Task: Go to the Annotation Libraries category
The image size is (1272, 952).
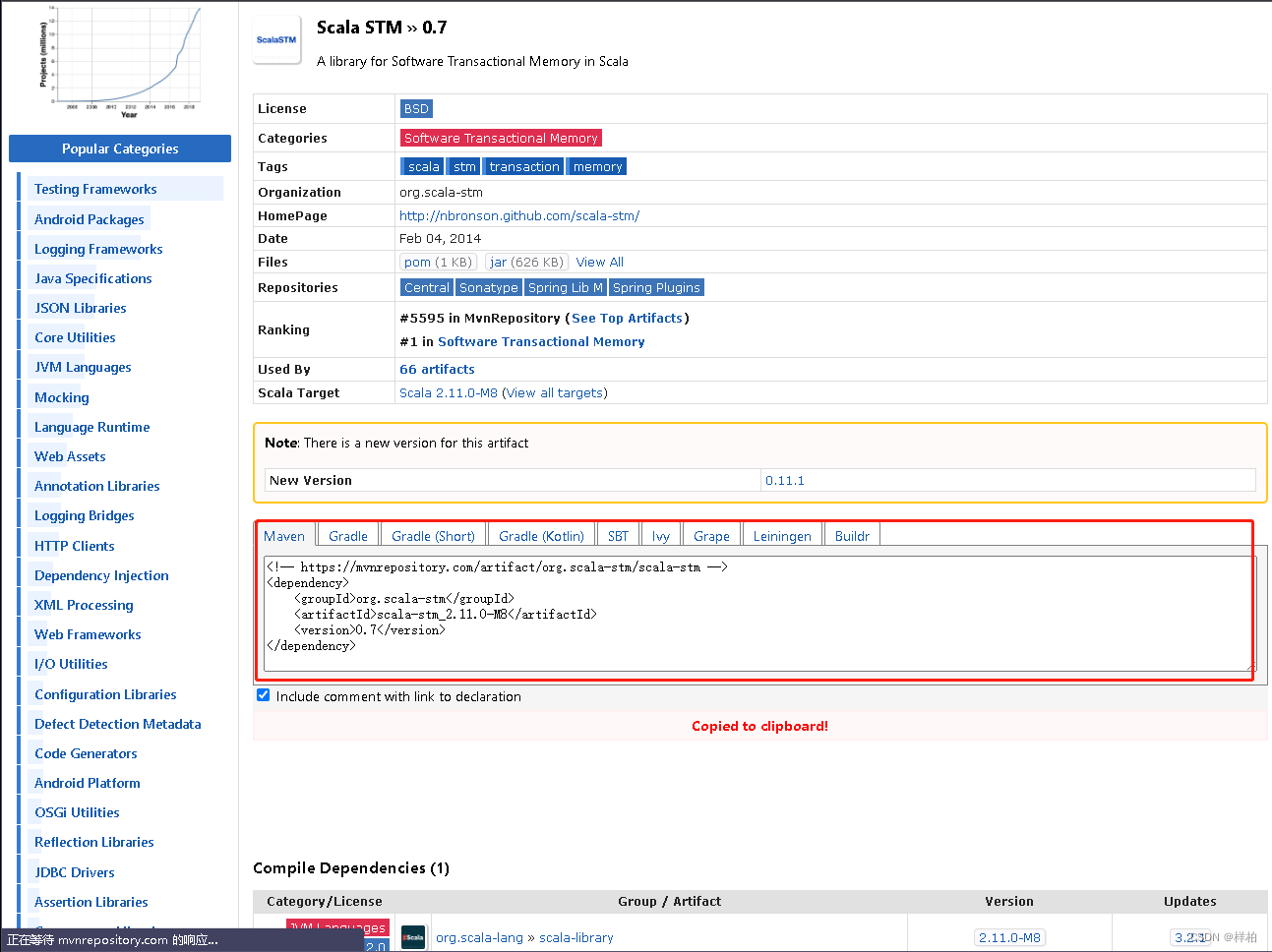Action: [97, 487]
